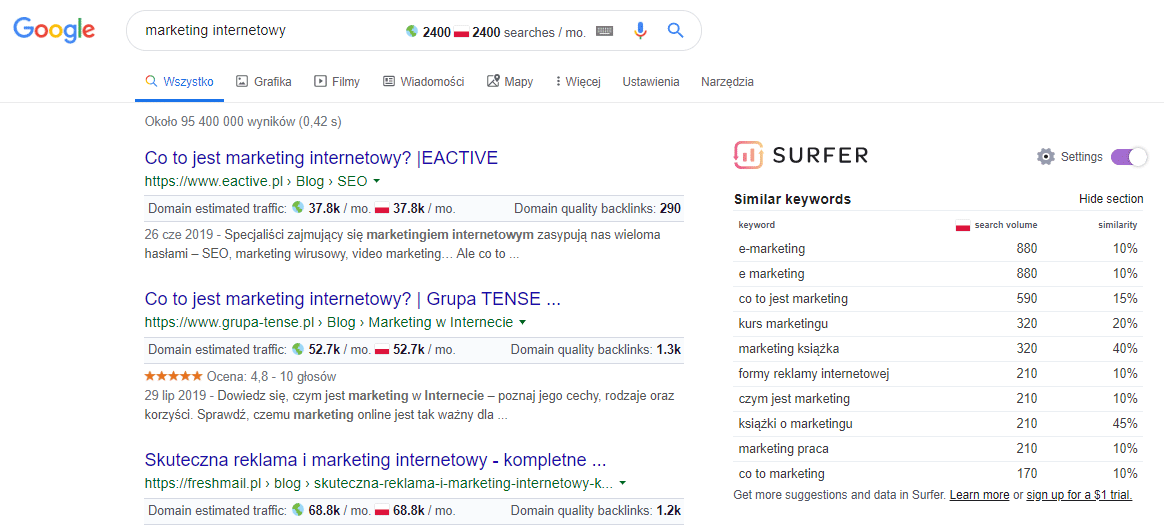Click the 45% similarity value
The height and width of the screenshot is (527, 1164).
pyautogui.click(x=1125, y=424)
